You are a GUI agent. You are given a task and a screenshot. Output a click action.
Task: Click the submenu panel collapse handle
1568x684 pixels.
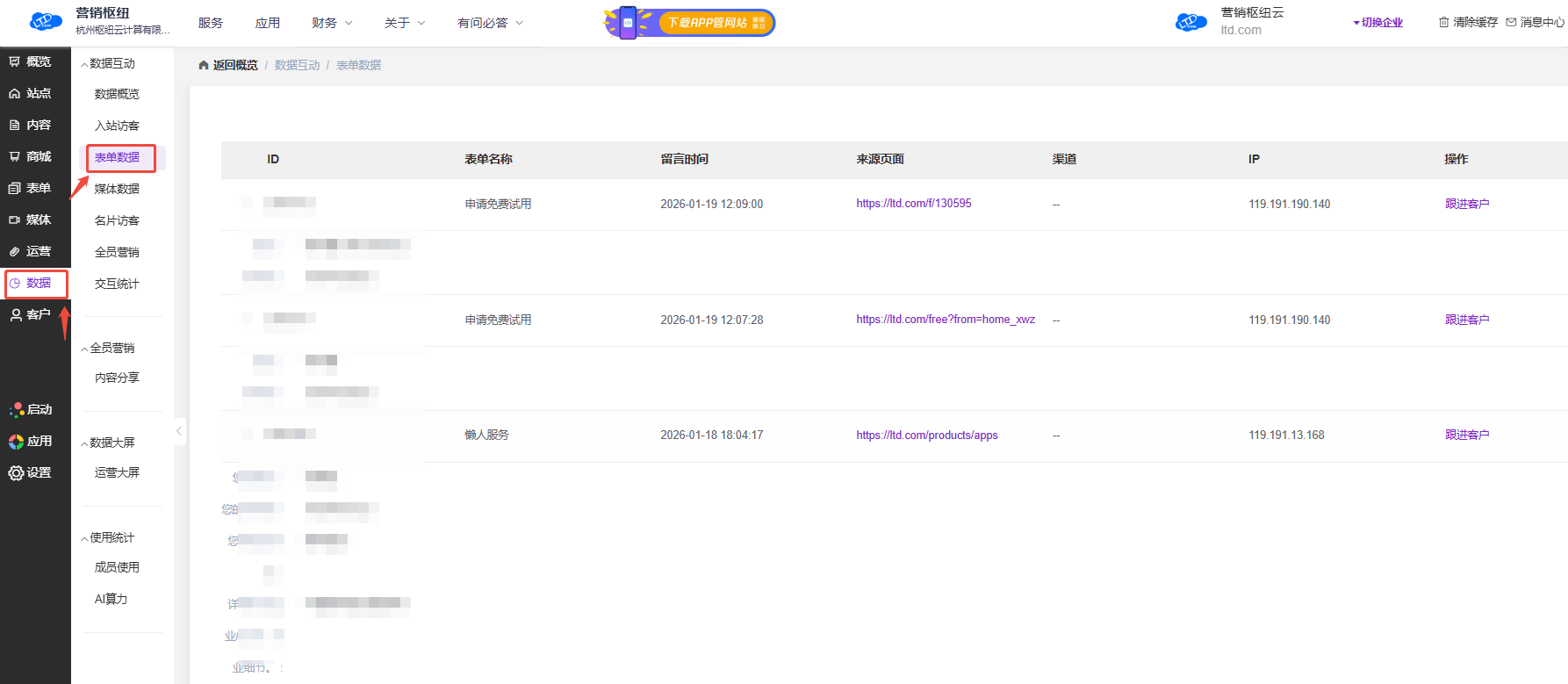click(179, 431)
